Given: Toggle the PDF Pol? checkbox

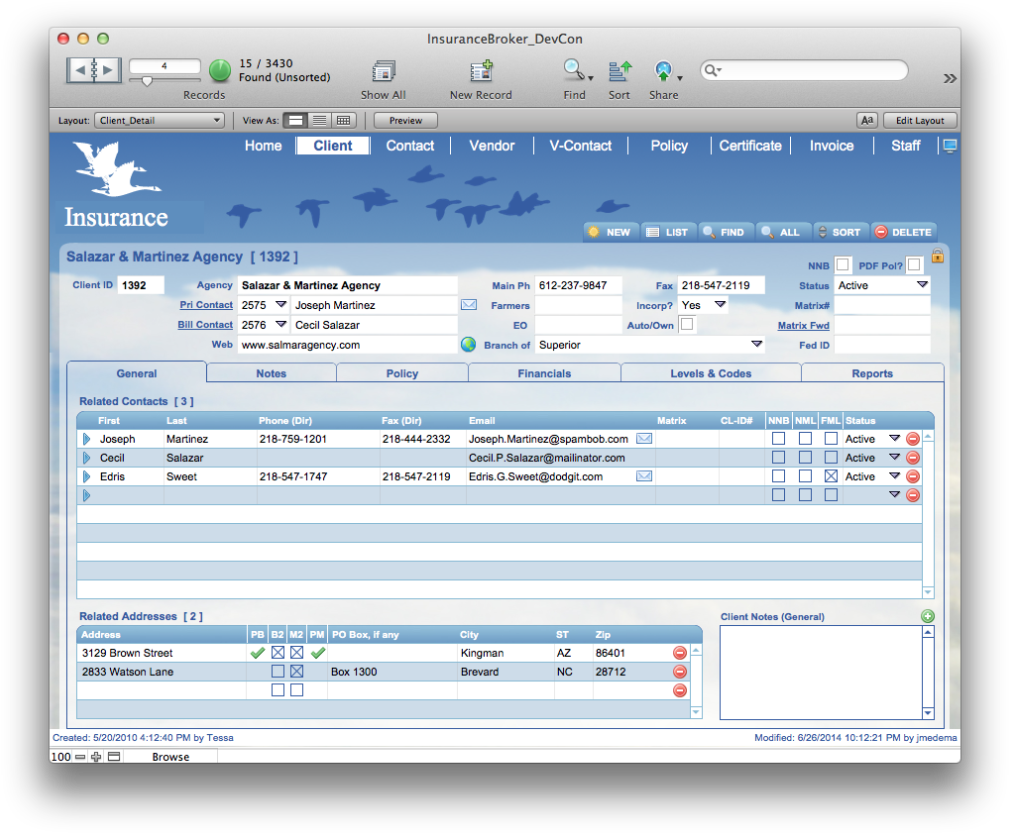Looking at the screenshot, I should 914,265.
